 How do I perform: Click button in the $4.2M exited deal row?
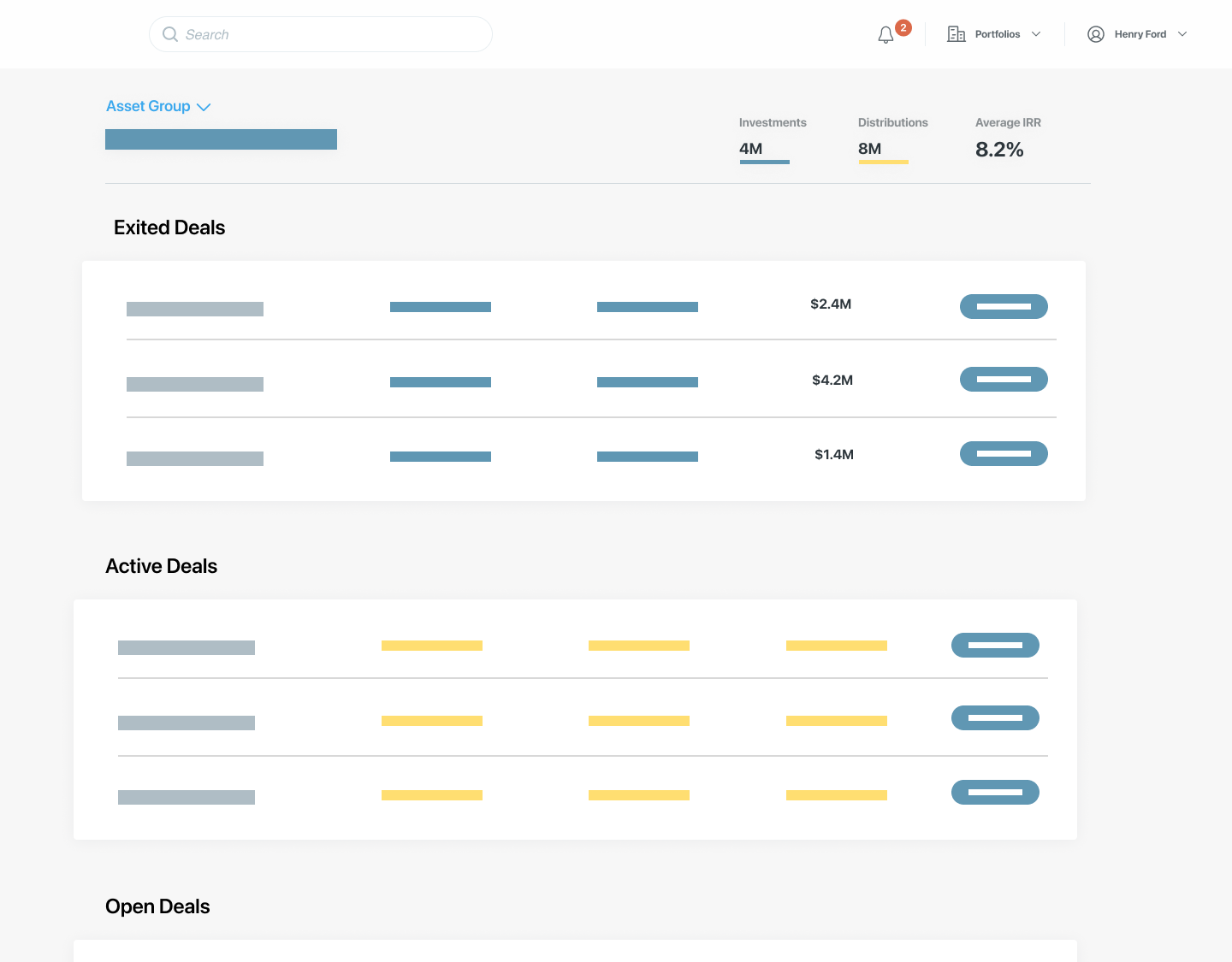1004,379
